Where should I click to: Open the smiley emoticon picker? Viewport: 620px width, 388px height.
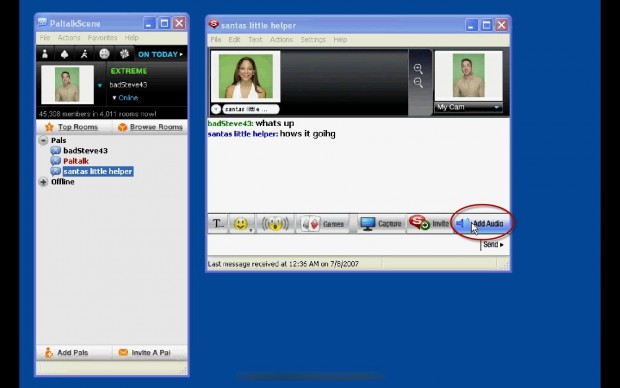242,224
